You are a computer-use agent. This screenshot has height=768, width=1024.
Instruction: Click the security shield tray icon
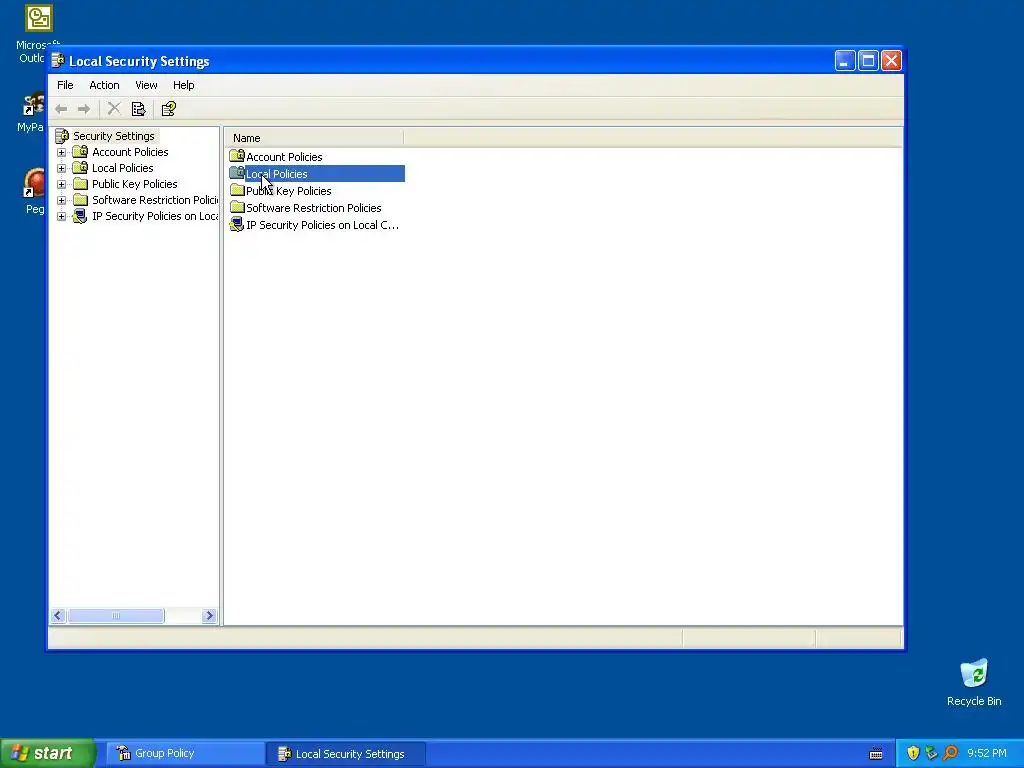(x=913, y=753)
